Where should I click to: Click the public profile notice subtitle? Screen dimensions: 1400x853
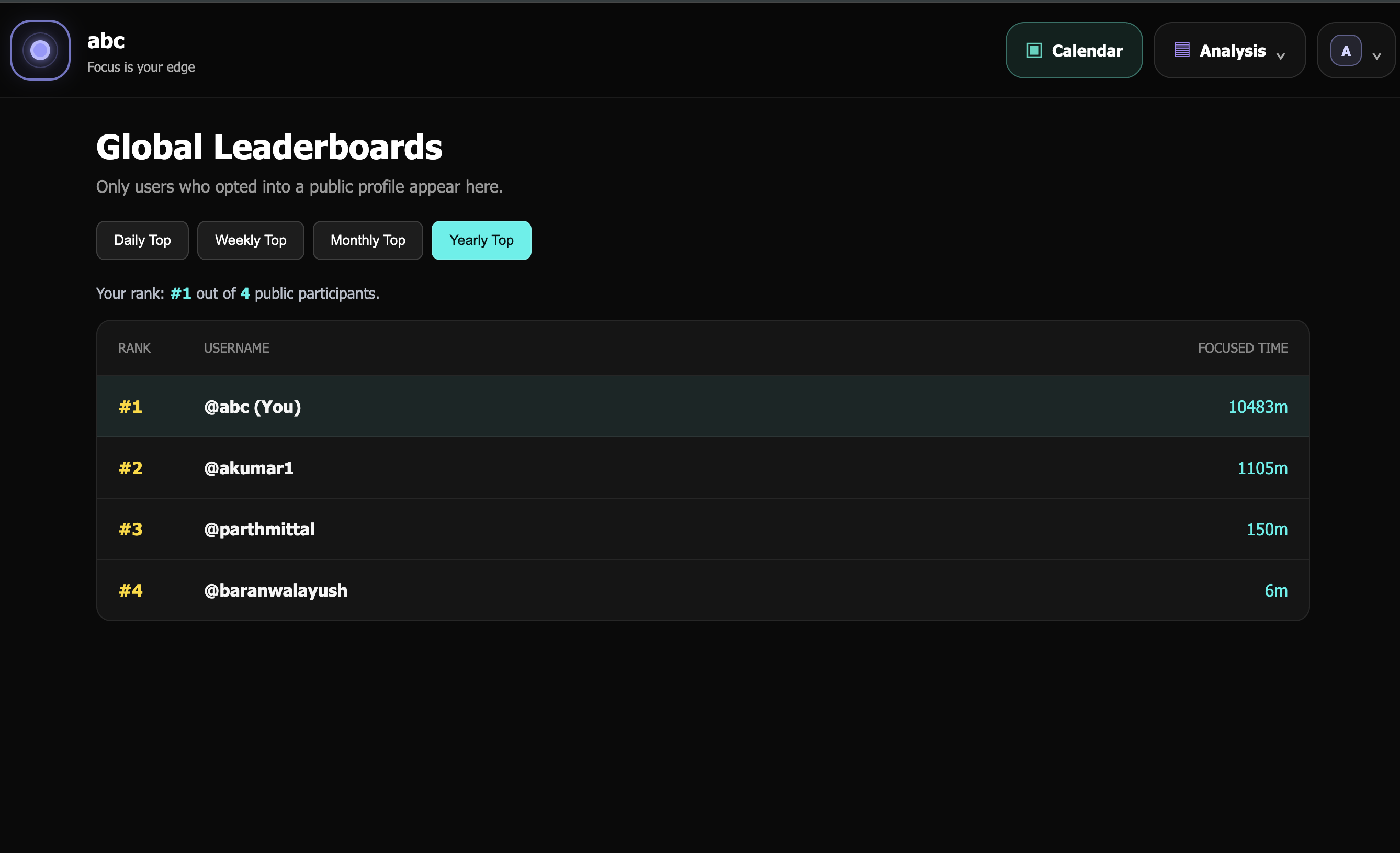299,186
